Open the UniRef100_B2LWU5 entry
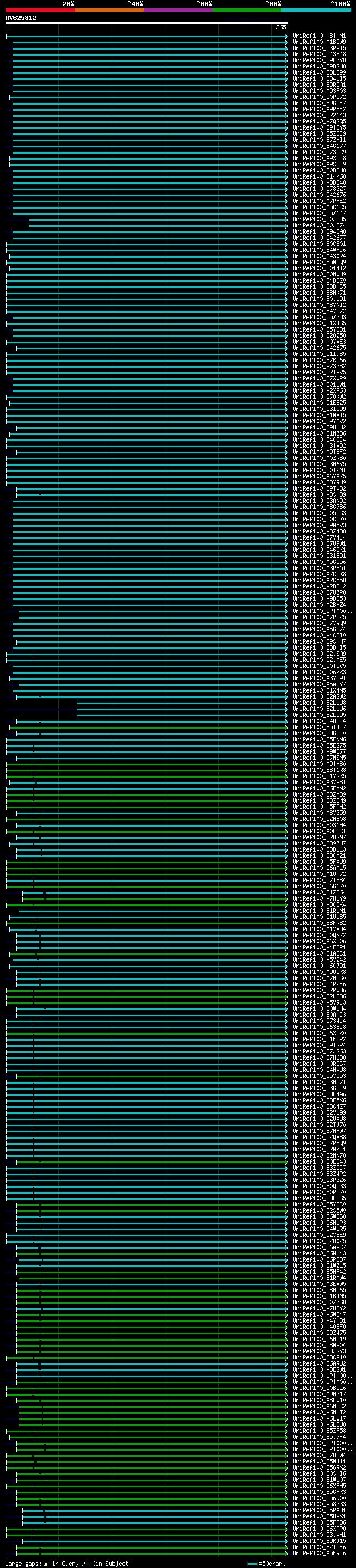This screenshot has height=1568, width=356. point(319,715)
